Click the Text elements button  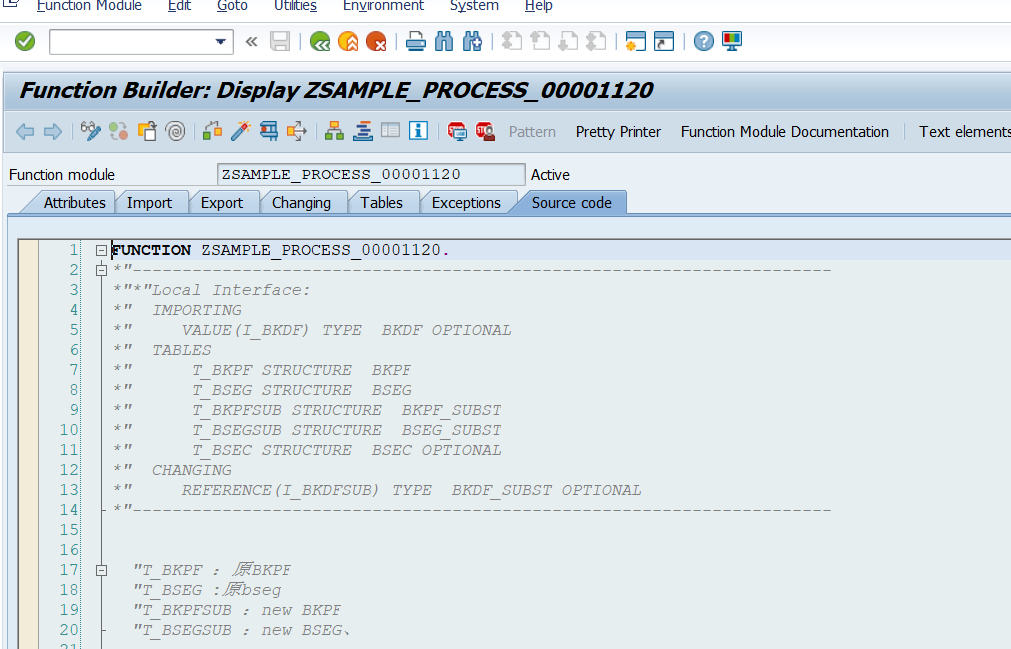pos(965,131)
